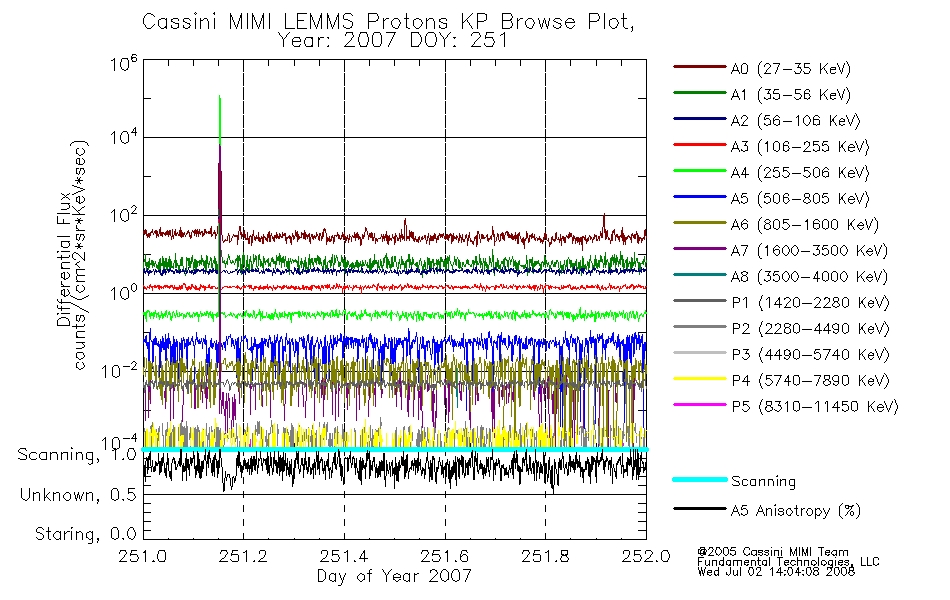The width and height of the screenshot is (950, 600).
Task: Click the yellow P4 legend line
Action: pos(699,379)
